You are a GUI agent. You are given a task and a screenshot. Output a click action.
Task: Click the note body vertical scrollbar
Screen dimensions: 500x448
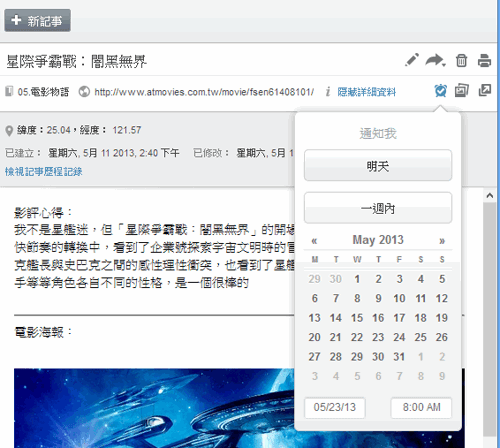[489, 319]
